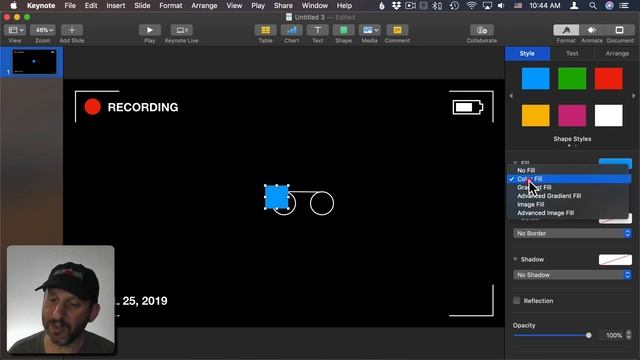
Task: Open the Zoom percentage dropdown
Action: pos(44,30)
